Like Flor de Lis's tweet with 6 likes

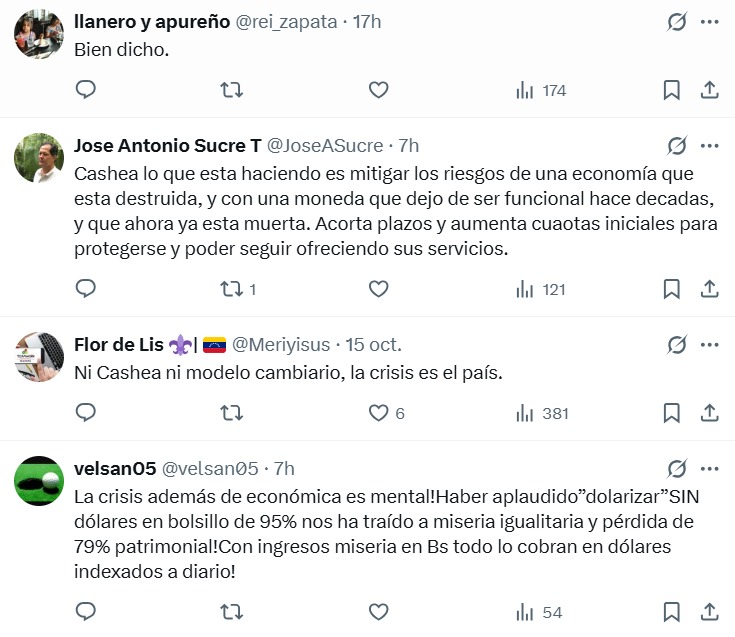(x=378, y=412)
